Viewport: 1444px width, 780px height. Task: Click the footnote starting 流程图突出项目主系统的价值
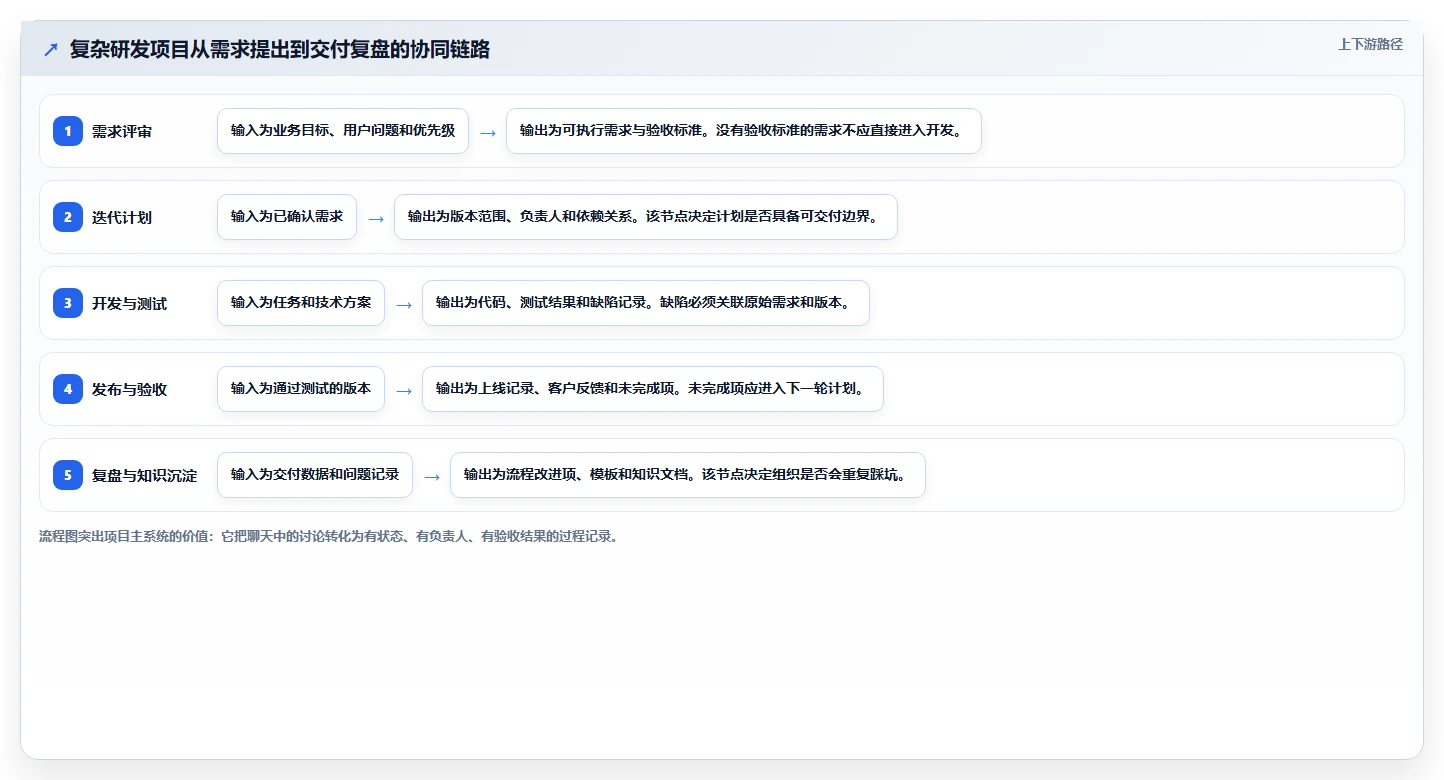pyautogui.click(x=329, y=536)
